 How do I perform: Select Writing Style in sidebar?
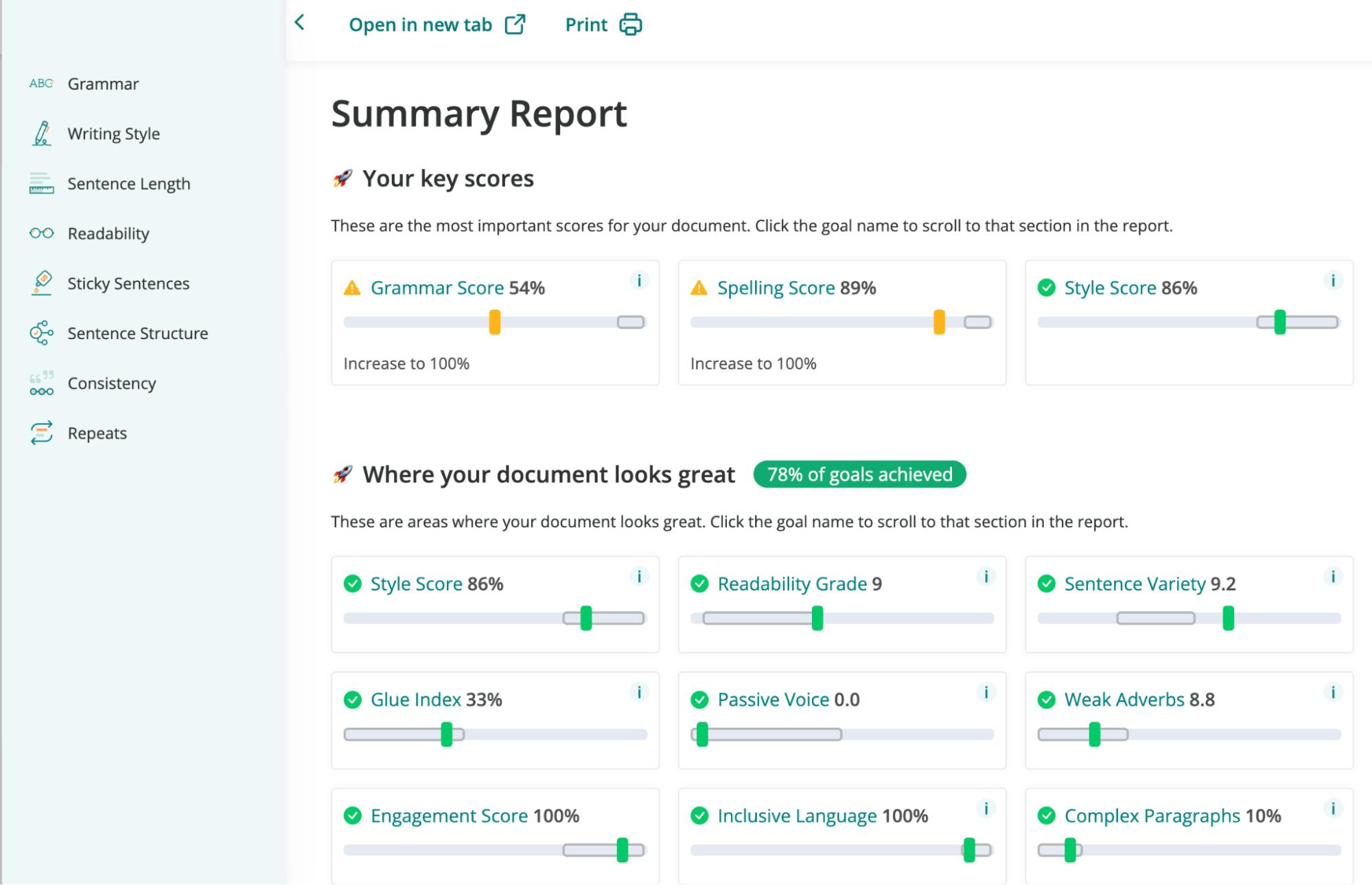point(113,134)
